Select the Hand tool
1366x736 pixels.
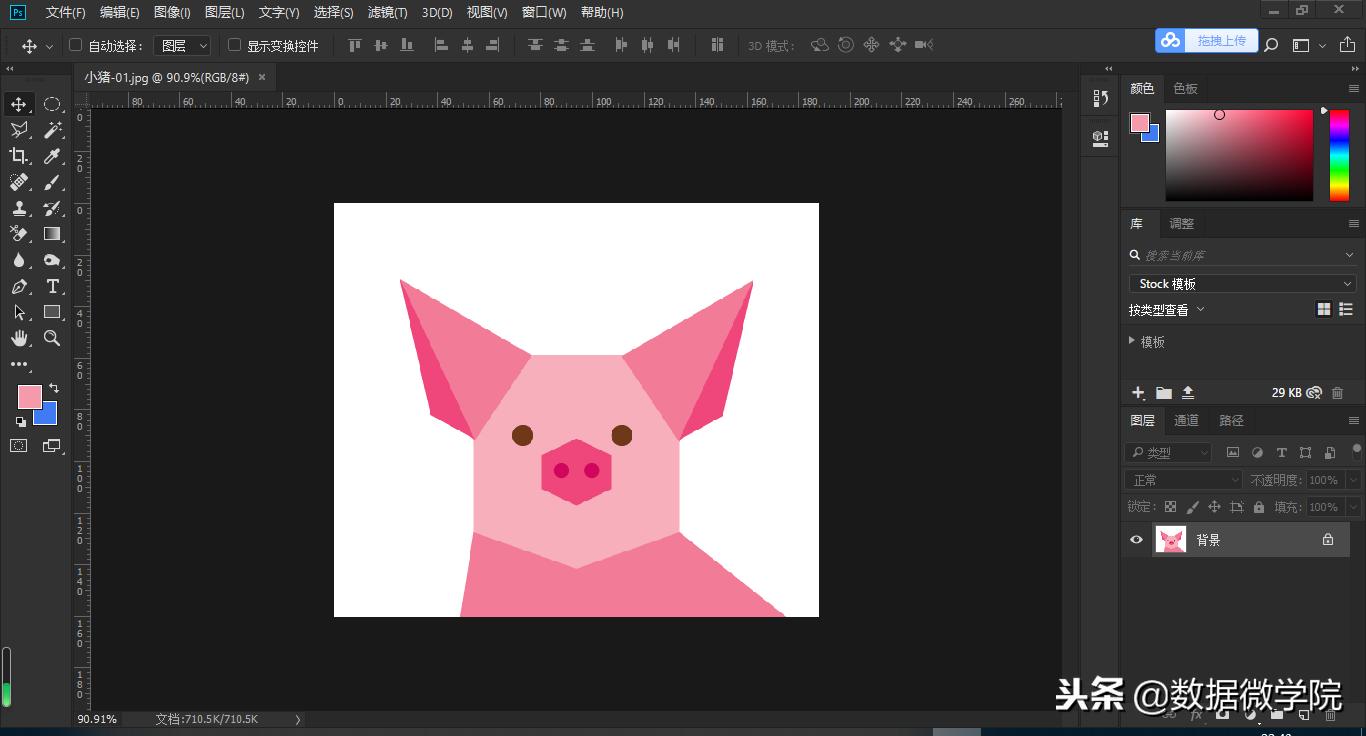pos(19,338)
